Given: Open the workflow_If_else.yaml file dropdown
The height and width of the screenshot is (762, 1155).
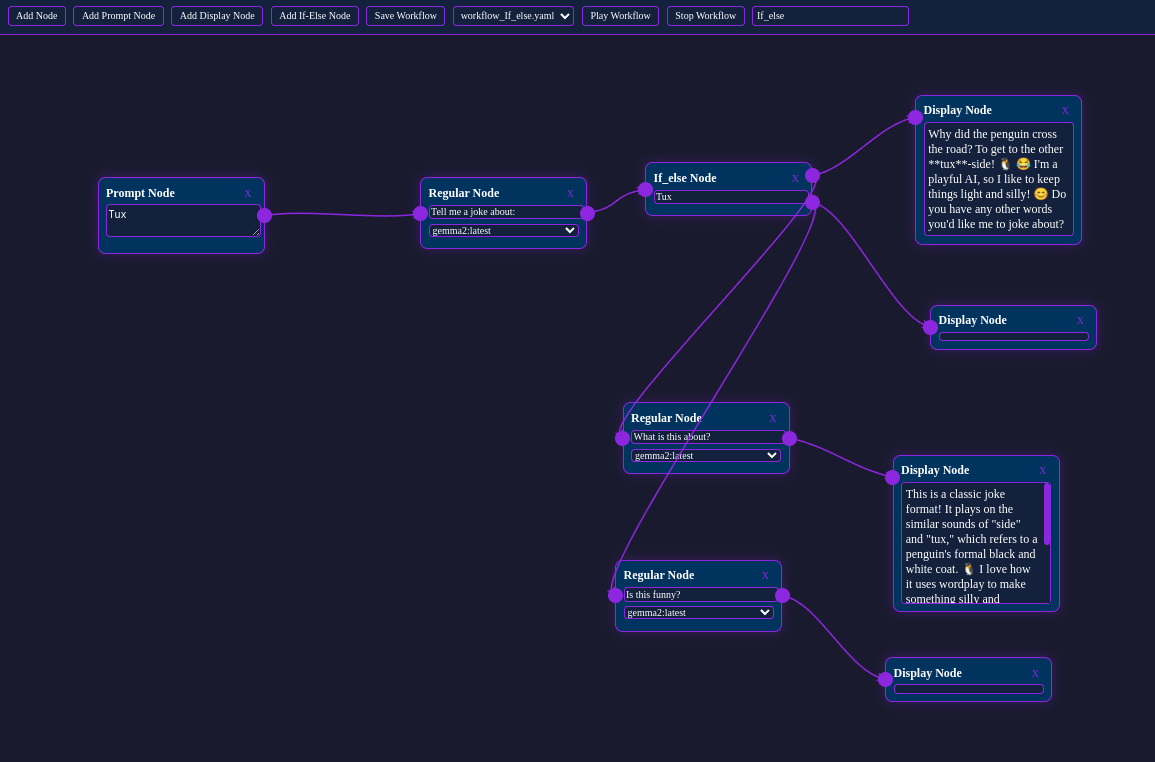Looking at the screenshot, I should click(x=513, y=15).
